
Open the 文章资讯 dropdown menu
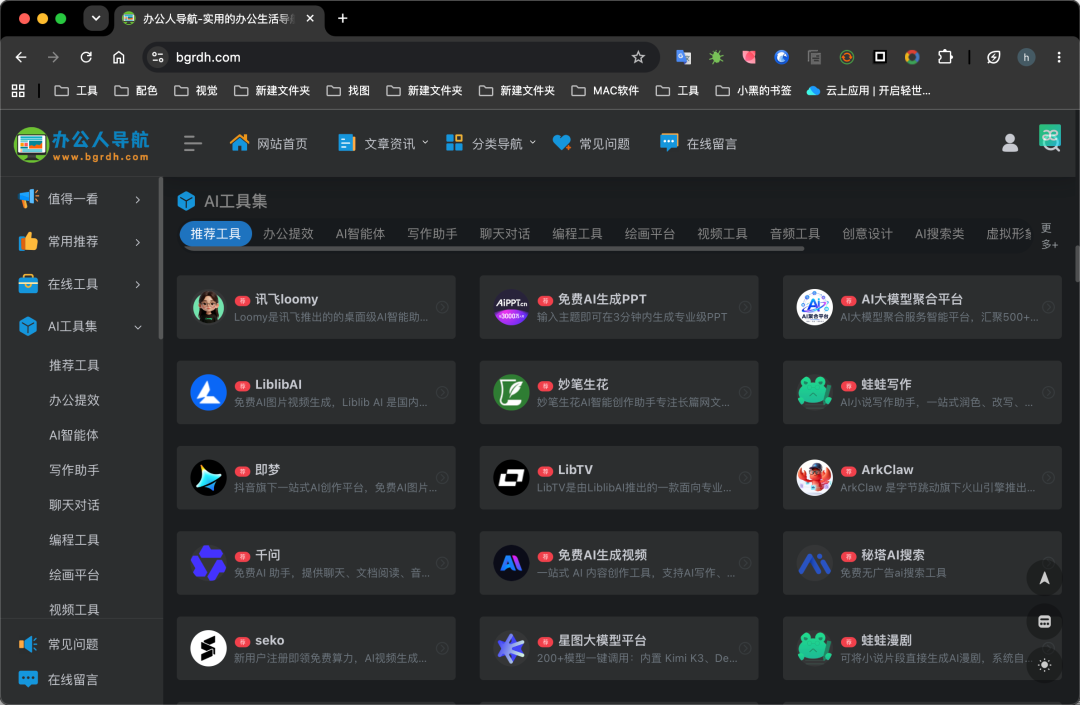point(383,143)
